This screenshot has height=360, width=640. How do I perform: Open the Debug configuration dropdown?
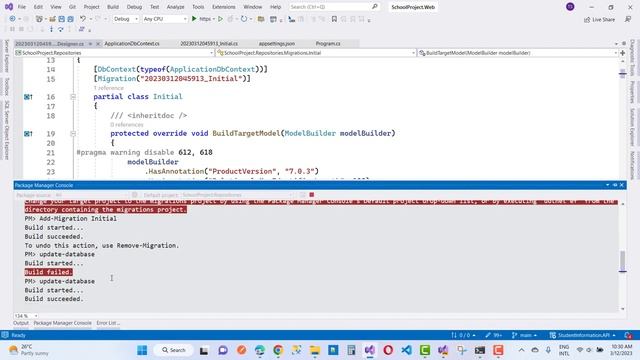126,19
